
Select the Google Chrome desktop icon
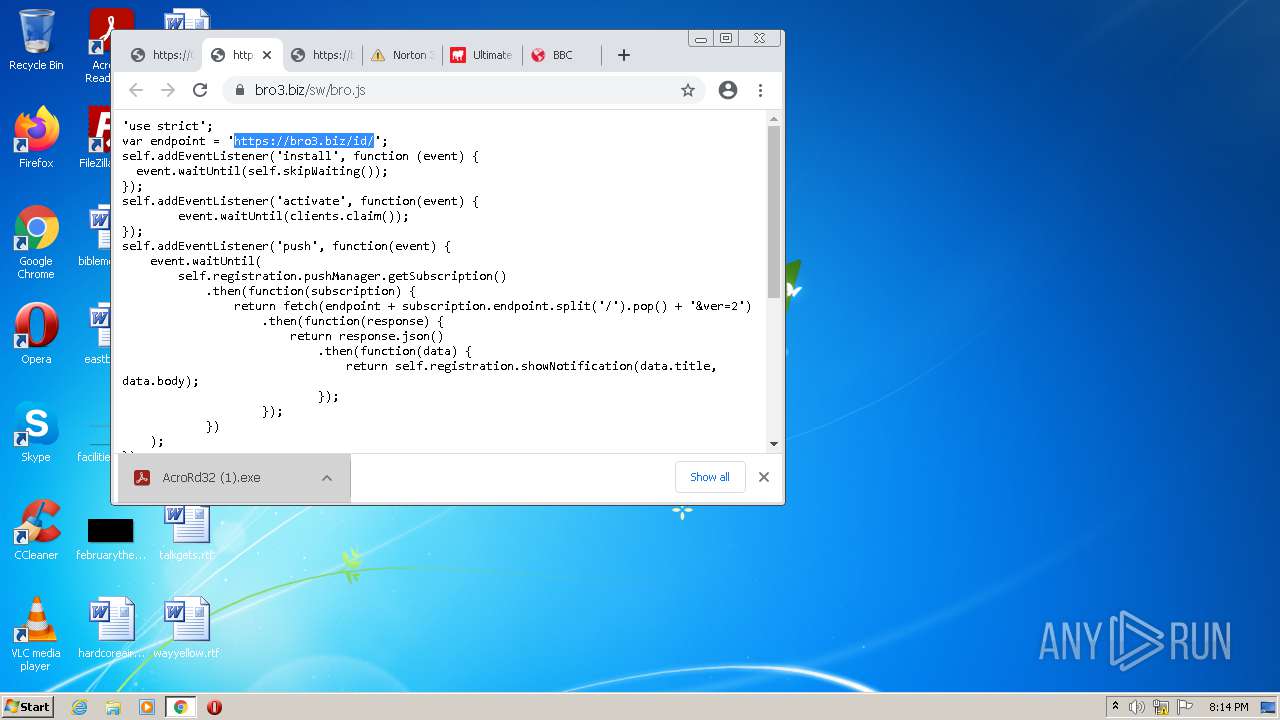pos(36,243)
